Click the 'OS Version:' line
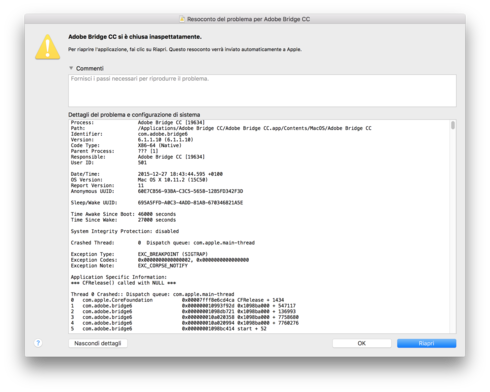490x392 pixels. (139, 180)
